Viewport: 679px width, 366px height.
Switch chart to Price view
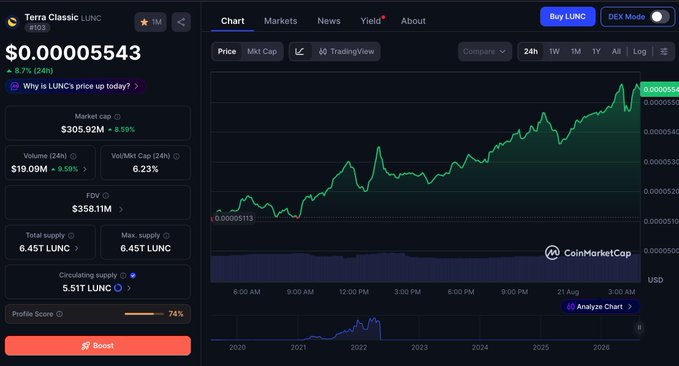[x=227, y=52]
